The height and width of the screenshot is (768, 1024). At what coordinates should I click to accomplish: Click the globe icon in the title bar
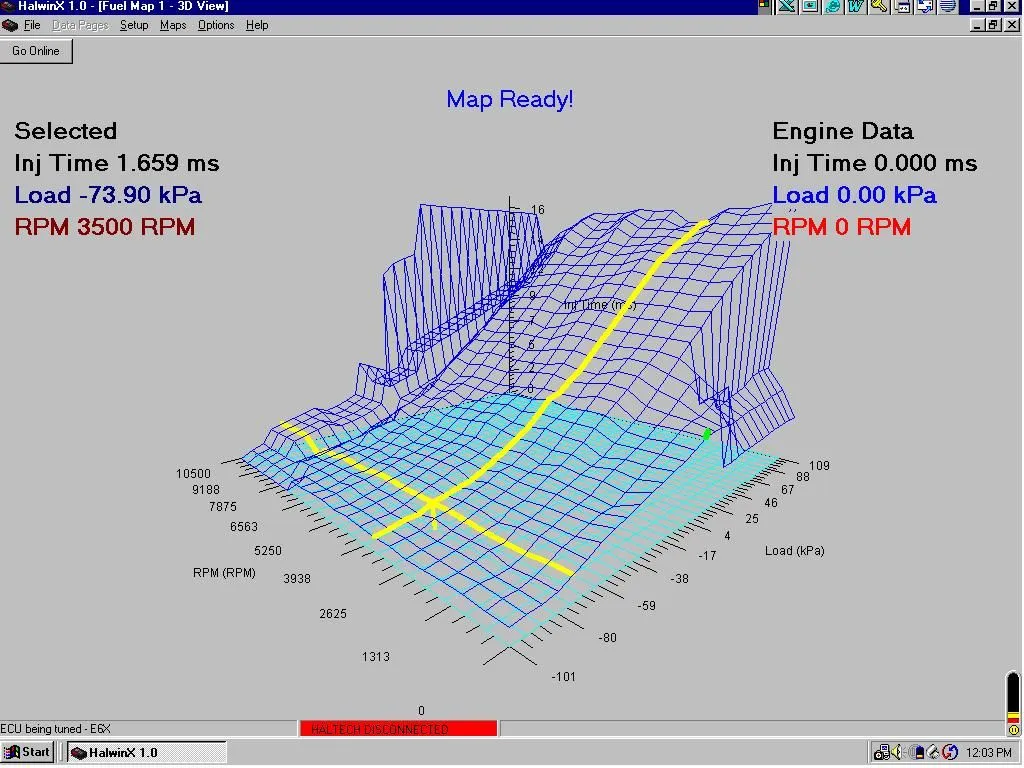click(x=948, y=7)
